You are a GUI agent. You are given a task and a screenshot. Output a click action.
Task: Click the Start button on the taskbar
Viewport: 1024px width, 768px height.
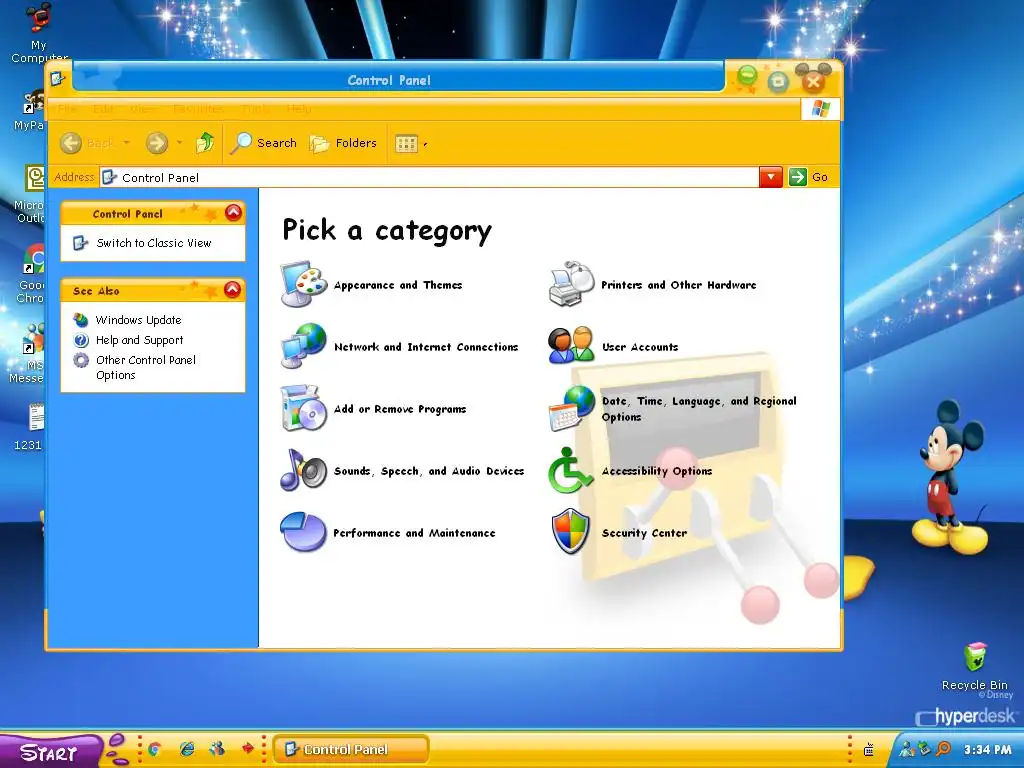pyautogui.click(x=50, y=752)
